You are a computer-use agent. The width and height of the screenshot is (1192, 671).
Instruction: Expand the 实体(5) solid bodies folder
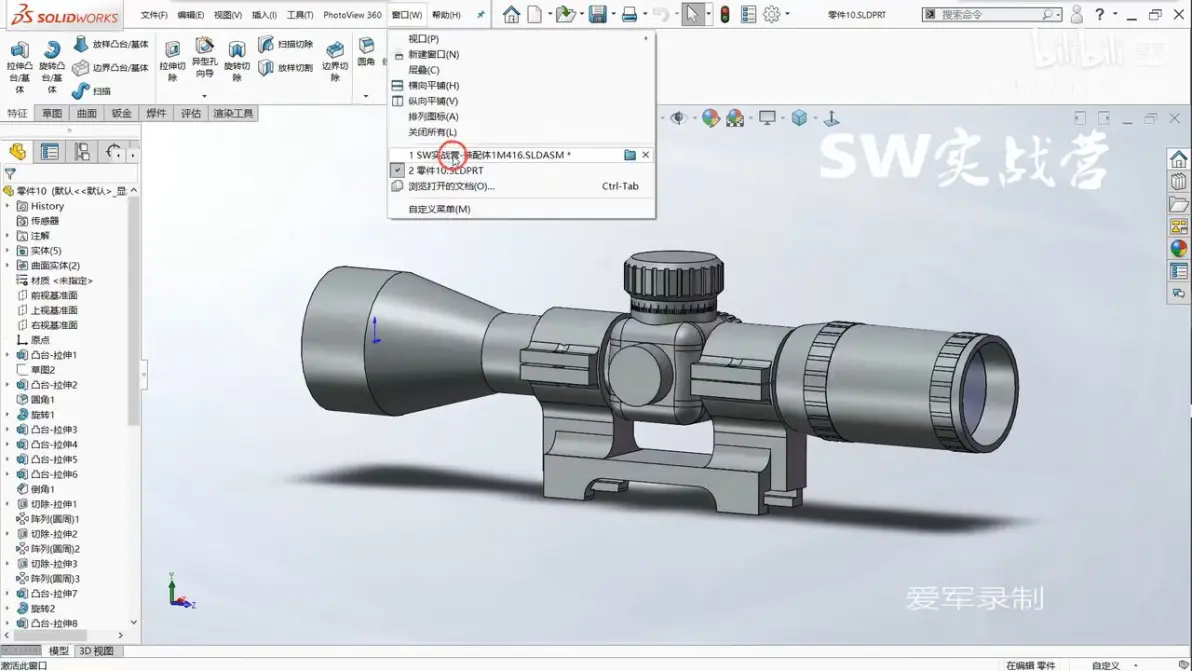(x=8, y=251)
